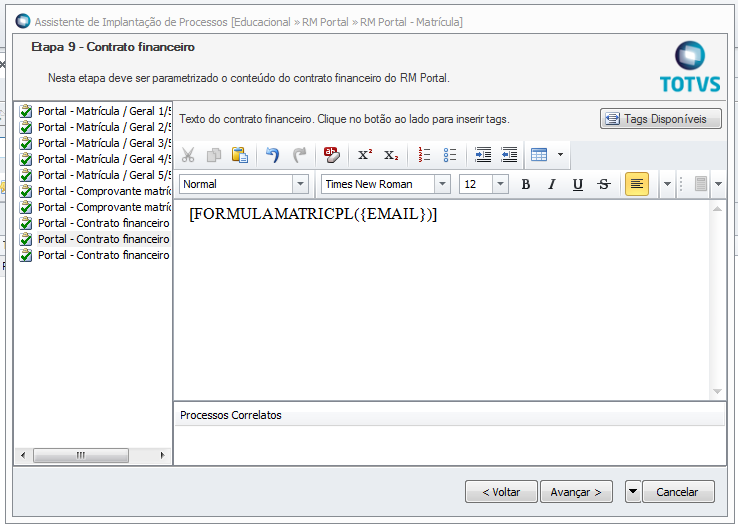Screen dimensions: 738x529
Task: Apply subscript formatting
Action: 391,155
